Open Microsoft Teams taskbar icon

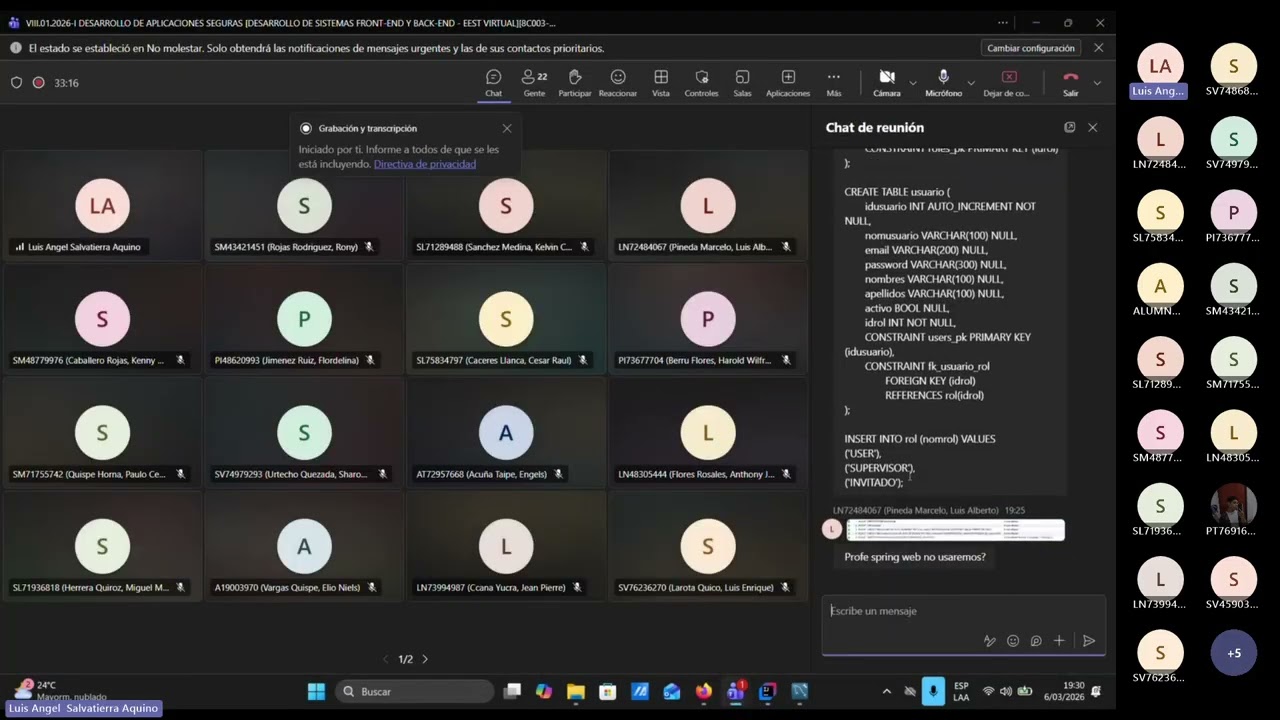(736, 691)
